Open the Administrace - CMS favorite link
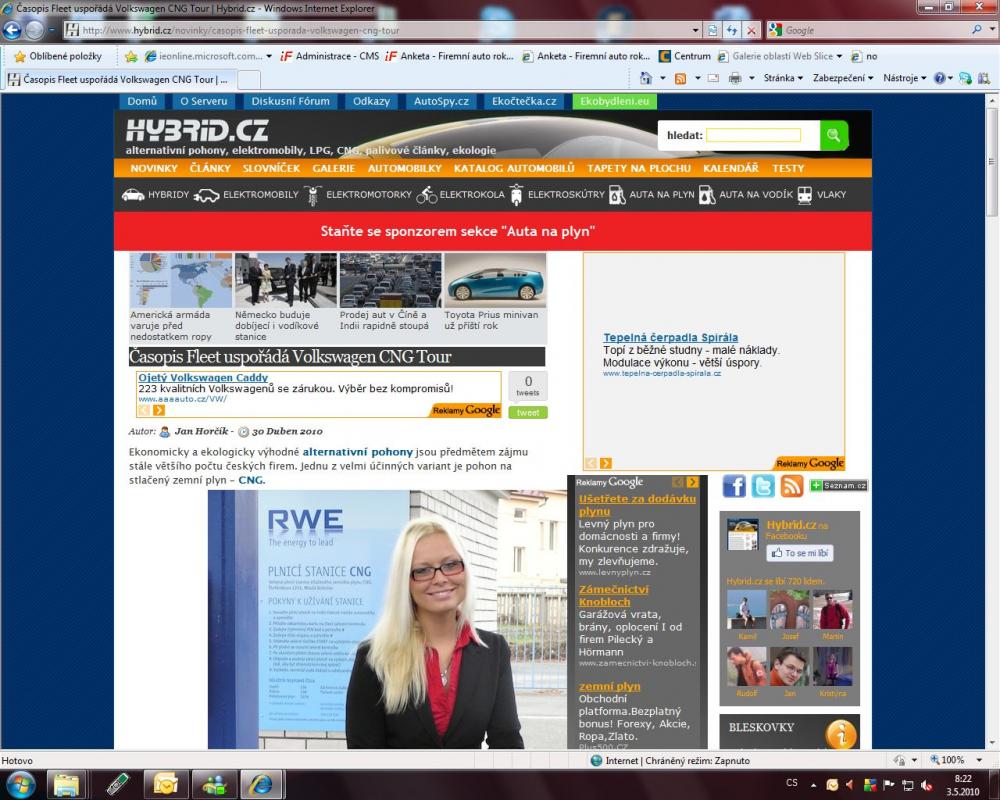Viewport: 1000px width, 800px height. [x=329, y=56]
